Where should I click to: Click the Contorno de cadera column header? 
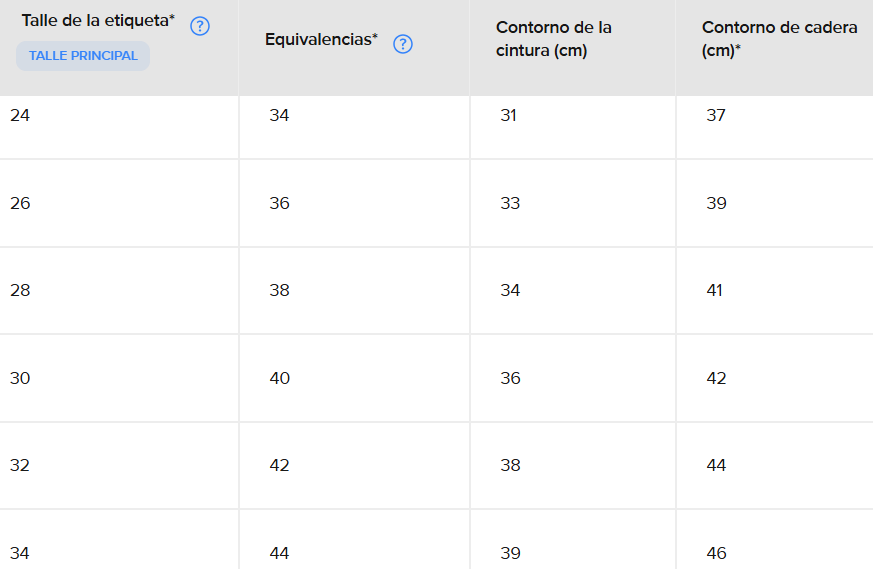point(779,39)
